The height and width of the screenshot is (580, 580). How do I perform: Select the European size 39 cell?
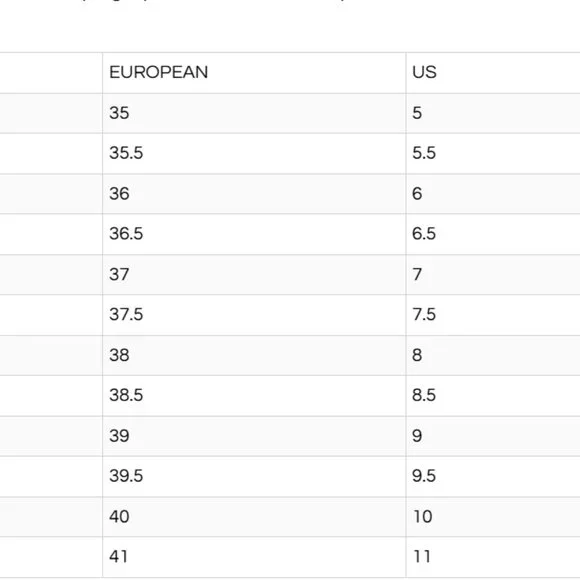point(254,436)
